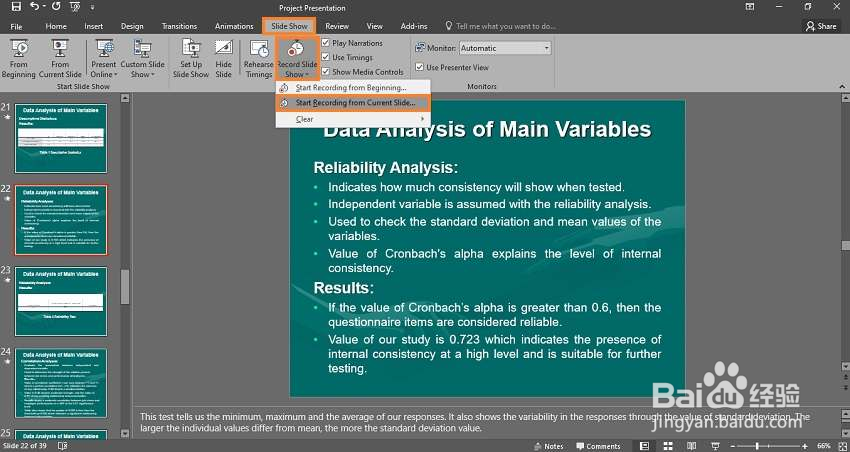Select slide 23 thumbnail
Screen dimensions: 850x452
[61, 301]
